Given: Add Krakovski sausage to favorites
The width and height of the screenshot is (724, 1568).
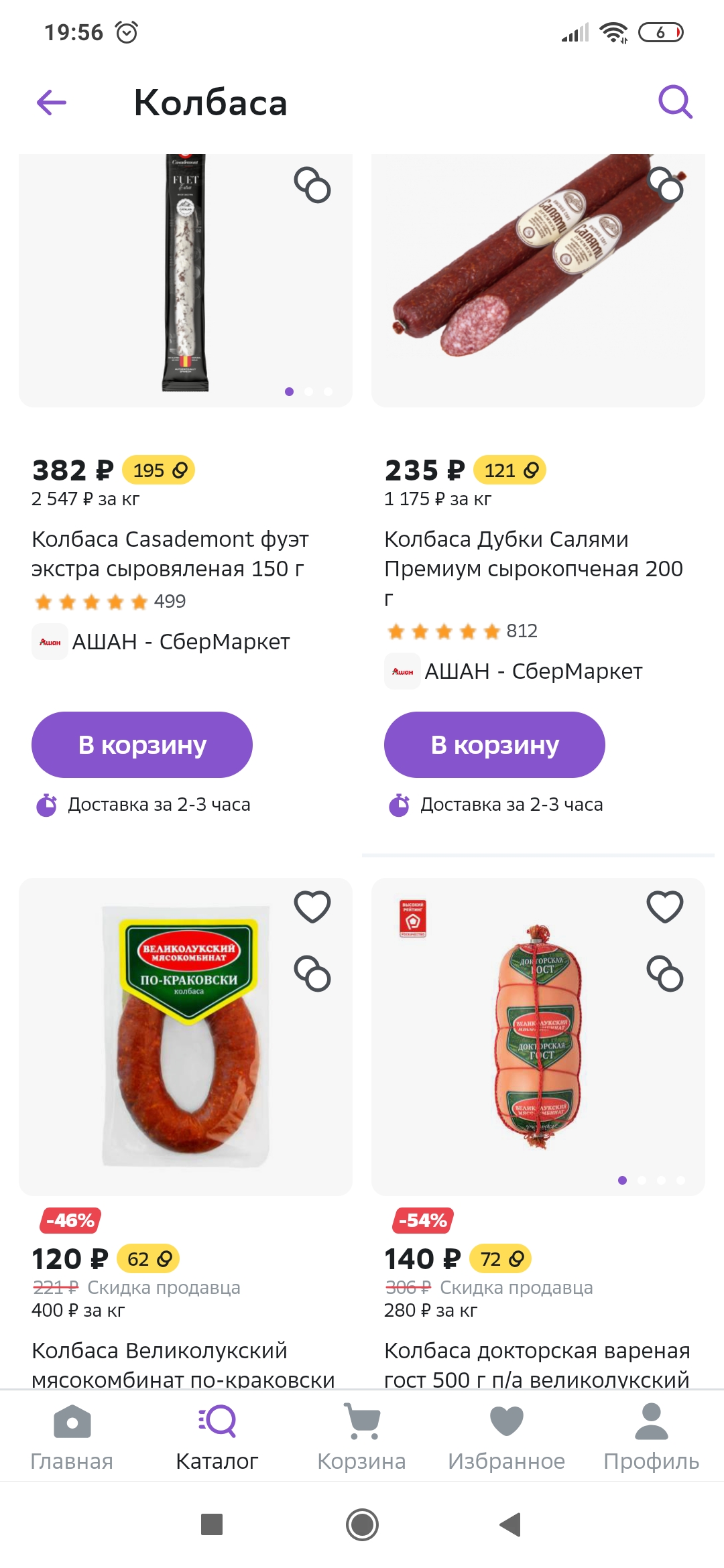Looking at the screenshot, I should click(312, 907).
